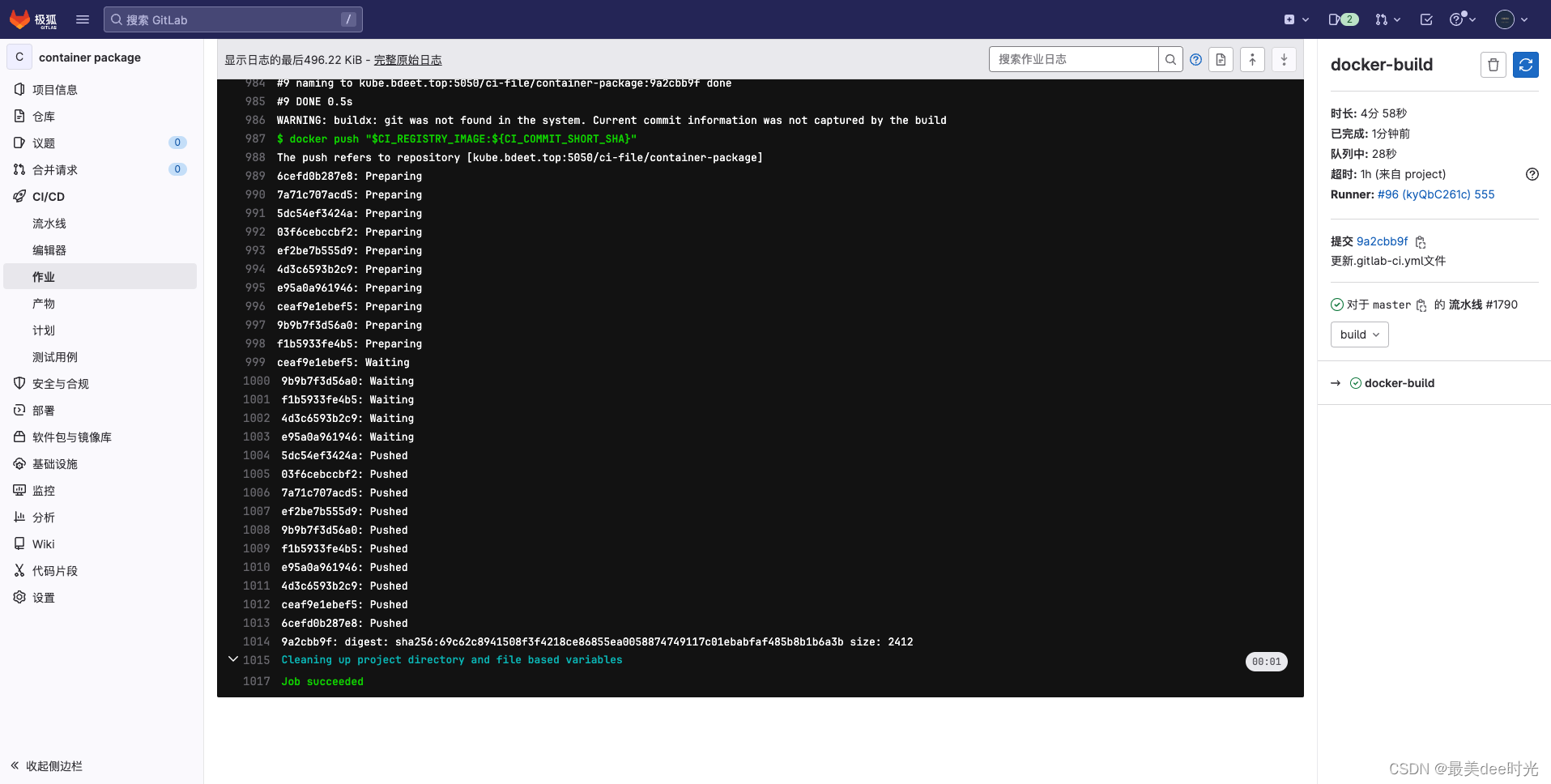Open the jobs submenu item

100,277
